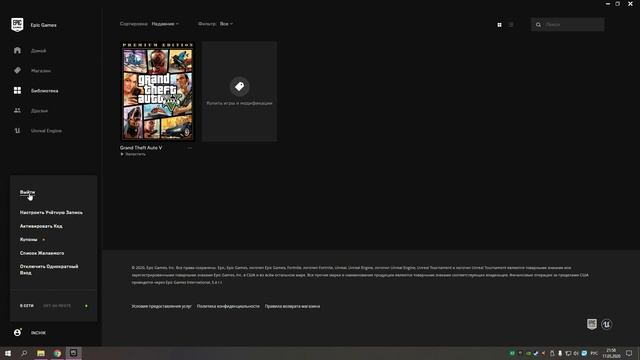Select 'Список желаемого' in the account menu
The image size is (640, 360).
click(x=42, y=253)
